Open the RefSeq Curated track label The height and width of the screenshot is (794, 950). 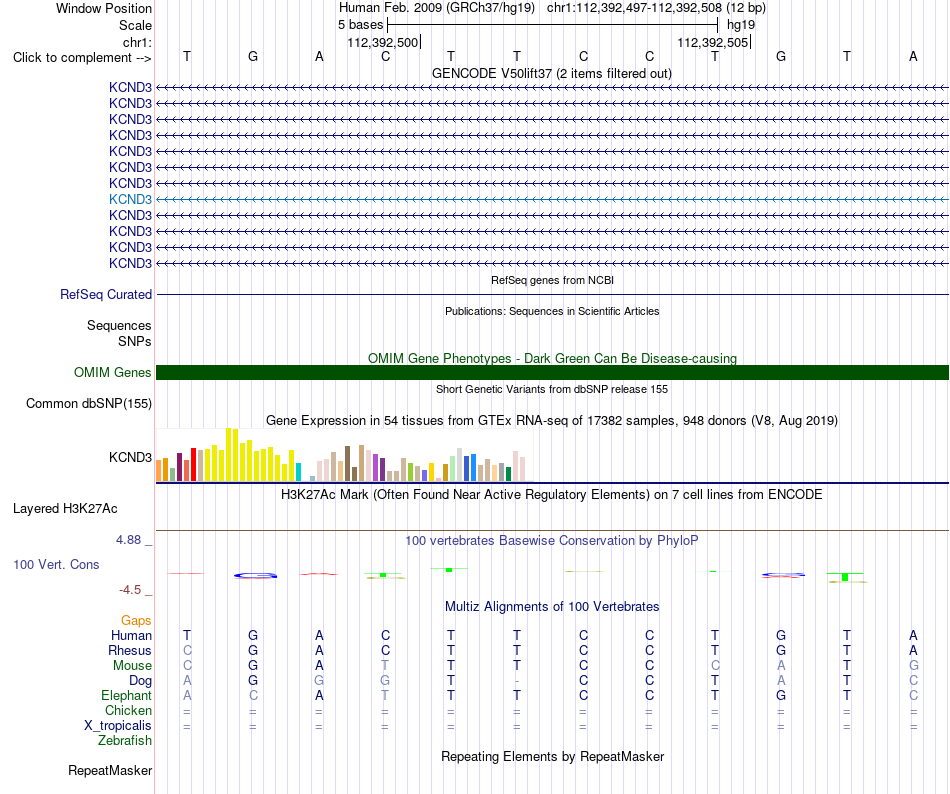click(x=106, y=294)
